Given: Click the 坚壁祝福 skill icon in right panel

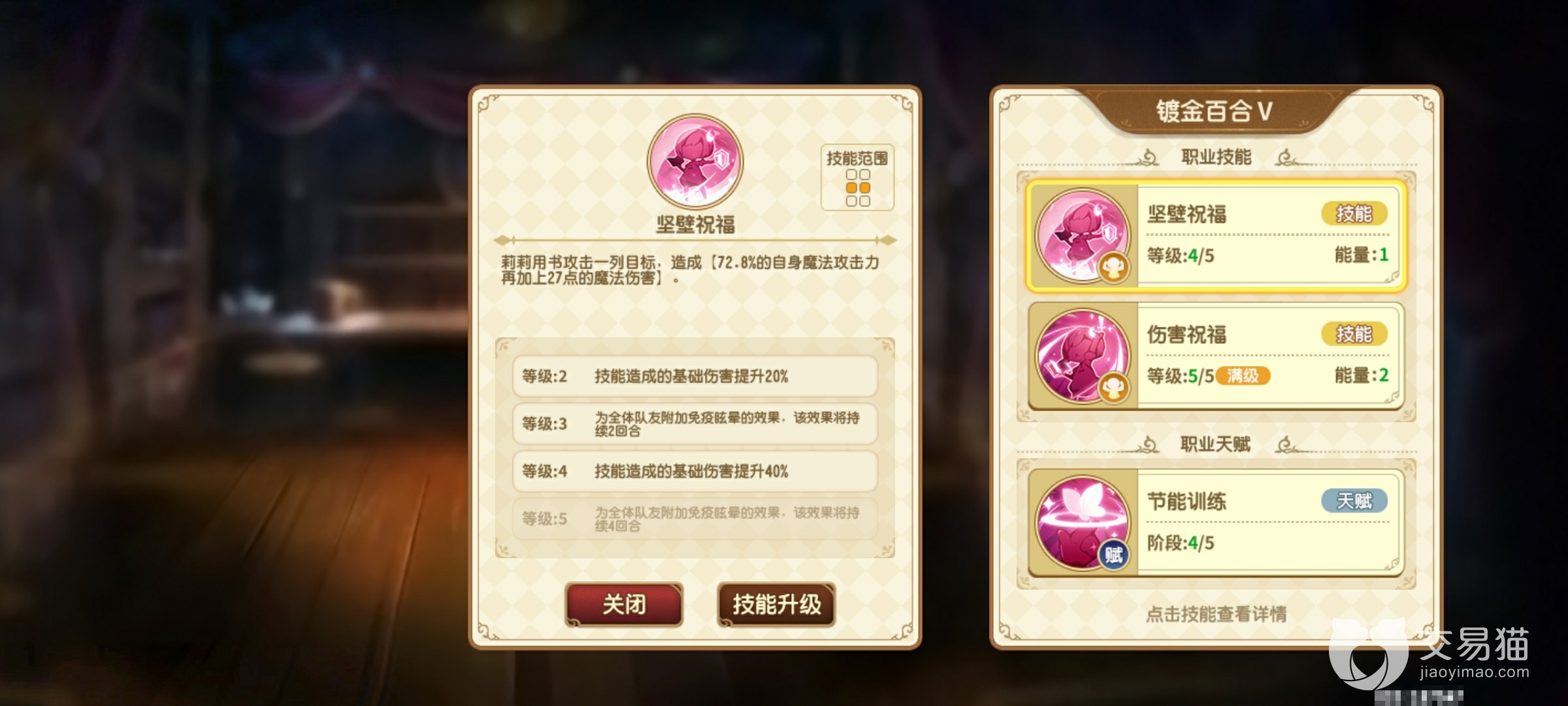Looking at the screenshot, I should (x=1083, y=235).
